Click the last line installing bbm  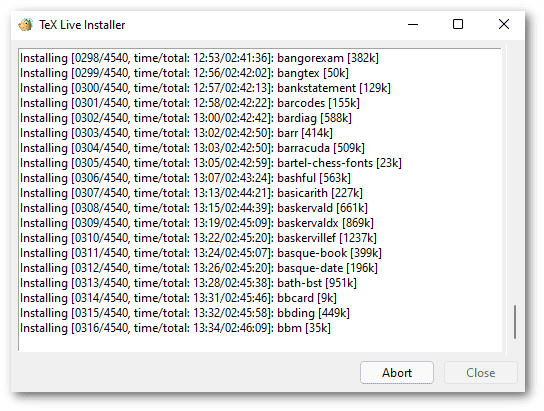175,328
